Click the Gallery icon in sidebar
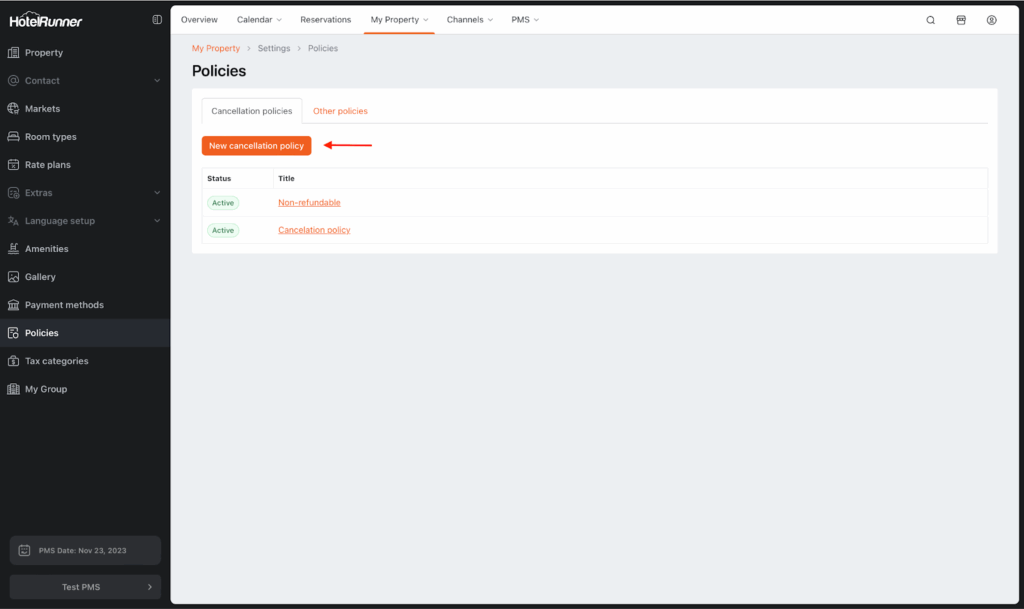 14,277
